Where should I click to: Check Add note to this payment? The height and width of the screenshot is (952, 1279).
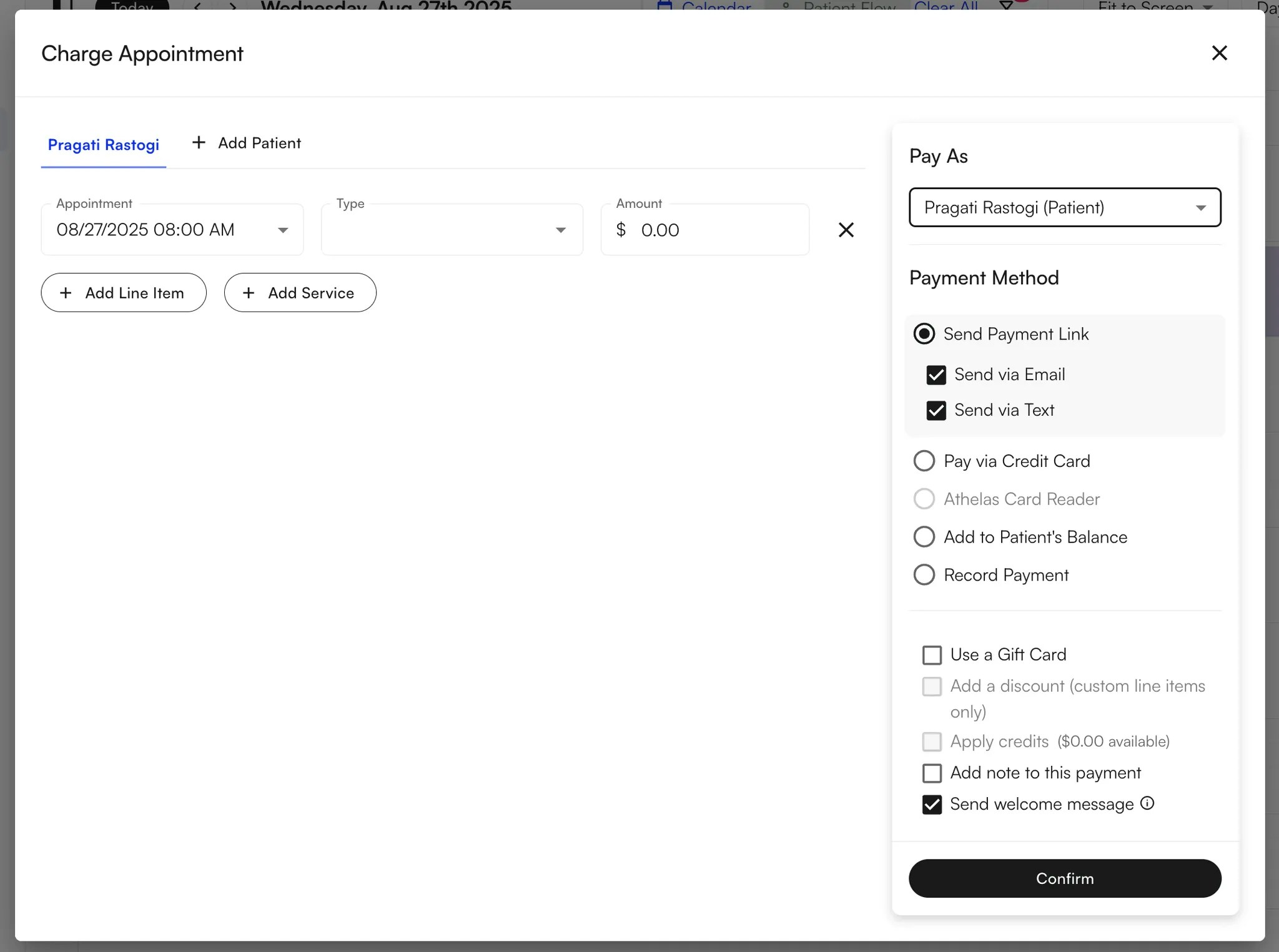point(932,773)
